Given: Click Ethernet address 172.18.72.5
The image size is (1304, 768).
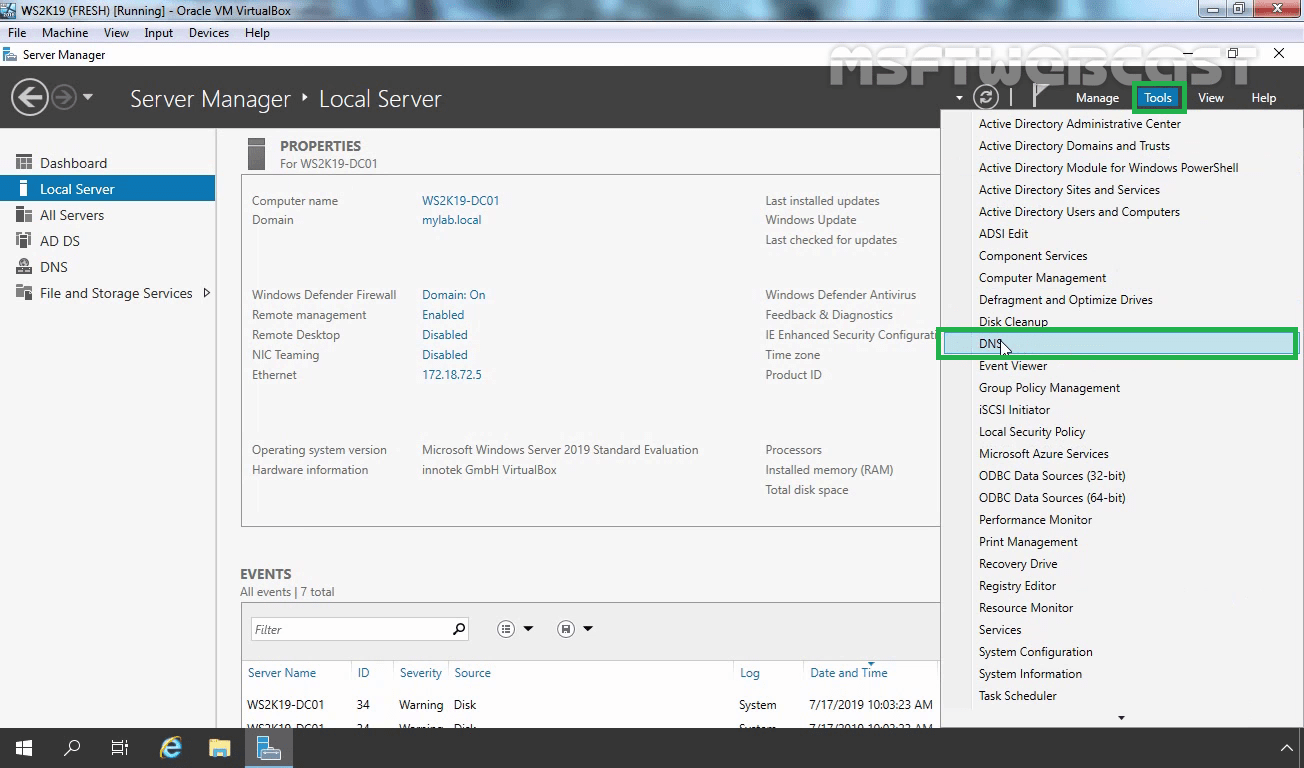Looking at the screenshot, I should [x=451, y=375].
